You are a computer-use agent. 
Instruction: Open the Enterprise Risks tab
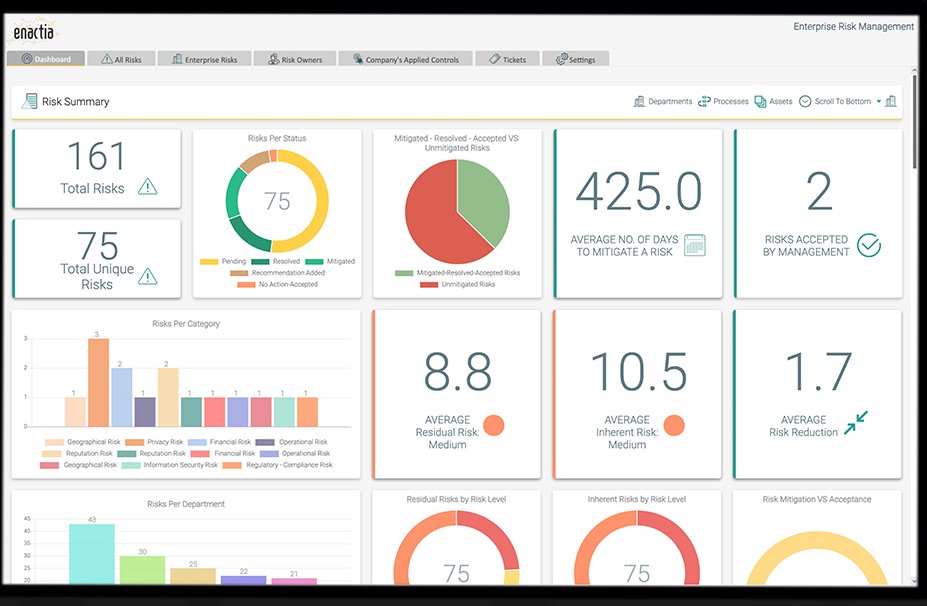coord(205,59)
